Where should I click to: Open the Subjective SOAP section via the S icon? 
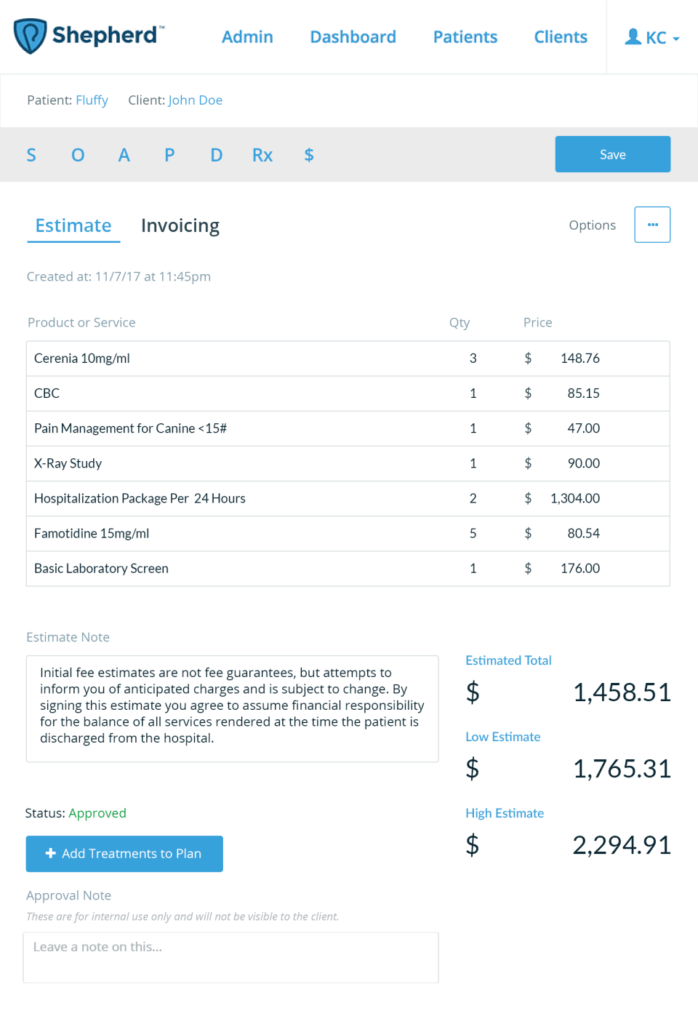[31, 154]
